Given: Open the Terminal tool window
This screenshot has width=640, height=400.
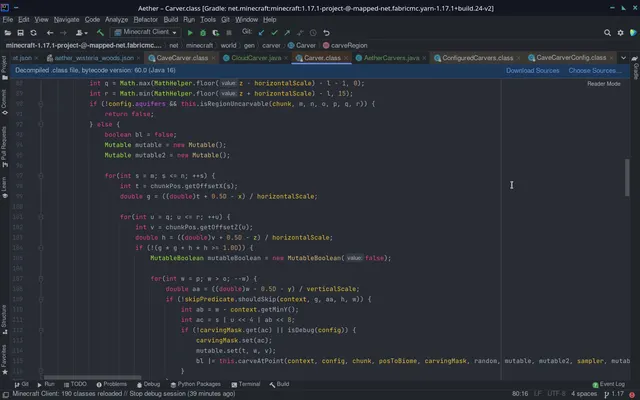Looking at the screenshot, I should pyautogui.click(x=246, y=384).
